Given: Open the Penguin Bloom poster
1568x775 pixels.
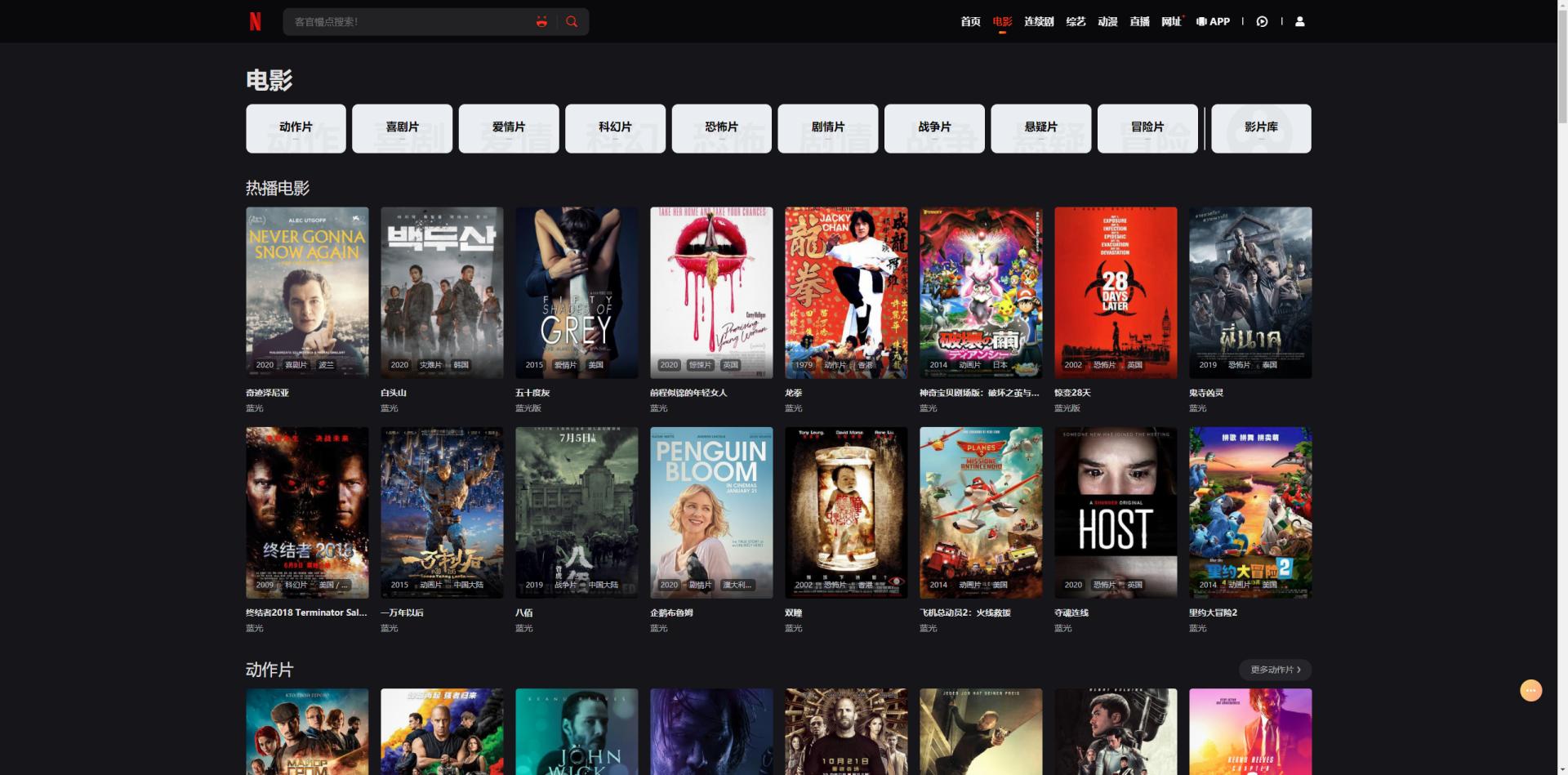Looking at the screenshot, I should (x=711, y=513).
